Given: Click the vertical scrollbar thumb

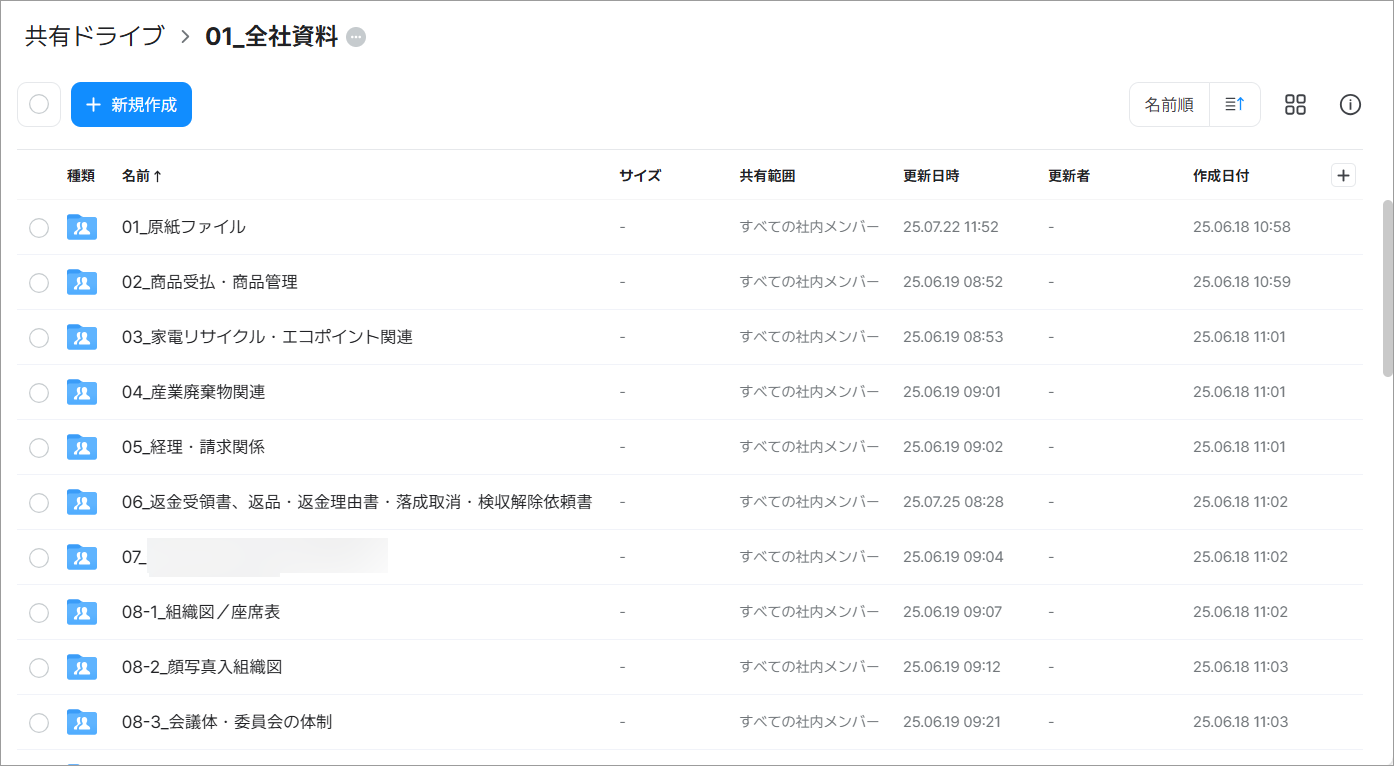Looking at the screenshot, I should point(1387,288).
